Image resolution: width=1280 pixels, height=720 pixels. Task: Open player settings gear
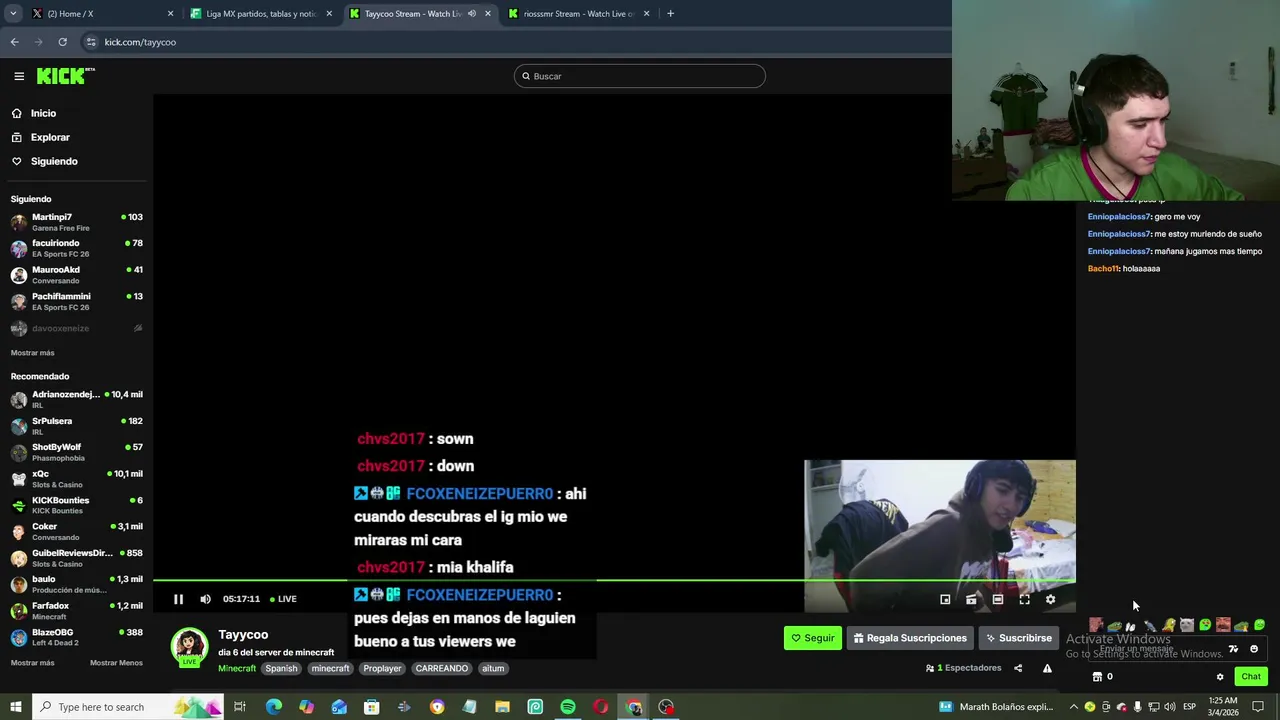pyautogui.click(x=1050, y=599)
